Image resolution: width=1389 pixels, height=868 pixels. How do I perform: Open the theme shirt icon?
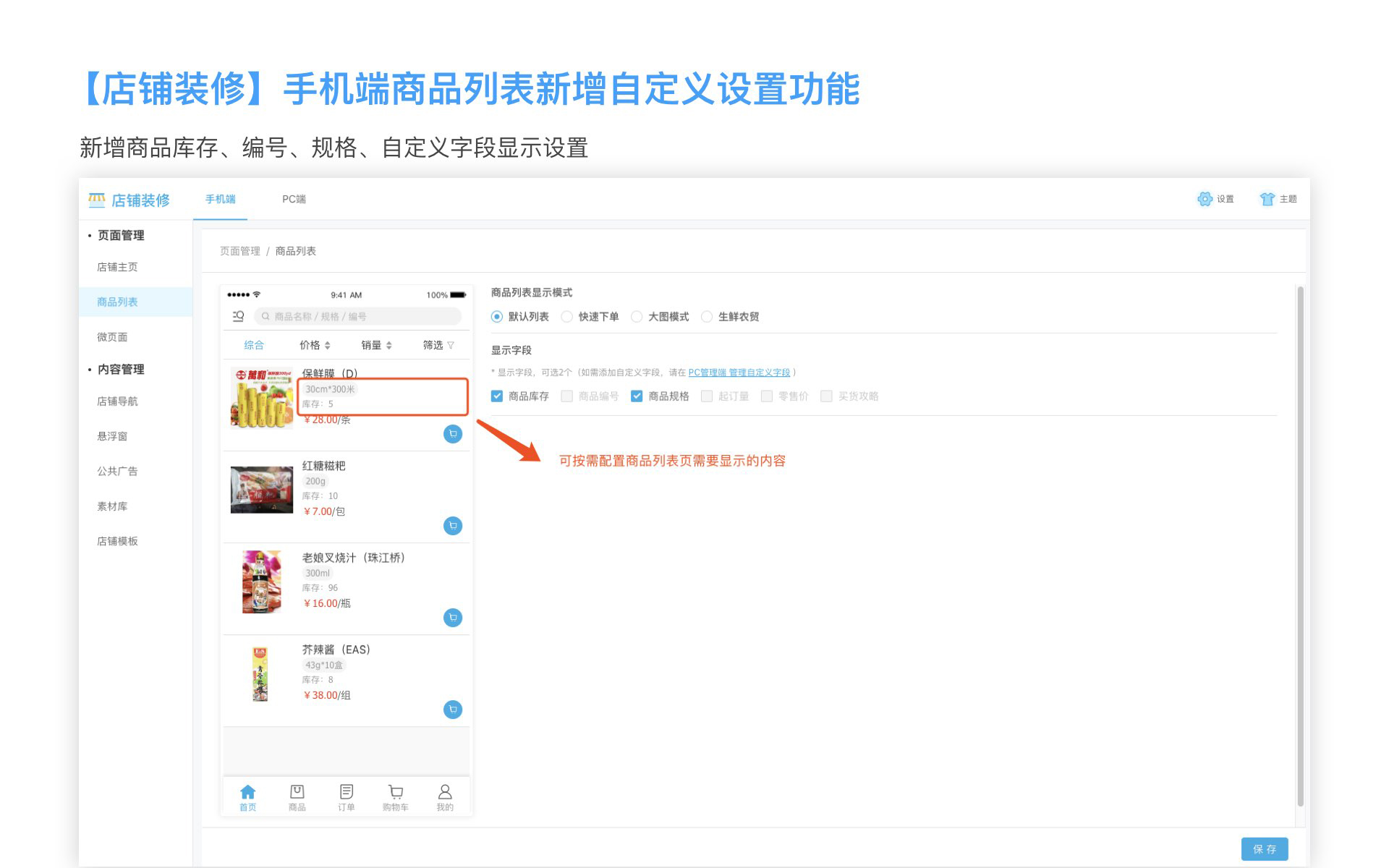click(1267, 199)
